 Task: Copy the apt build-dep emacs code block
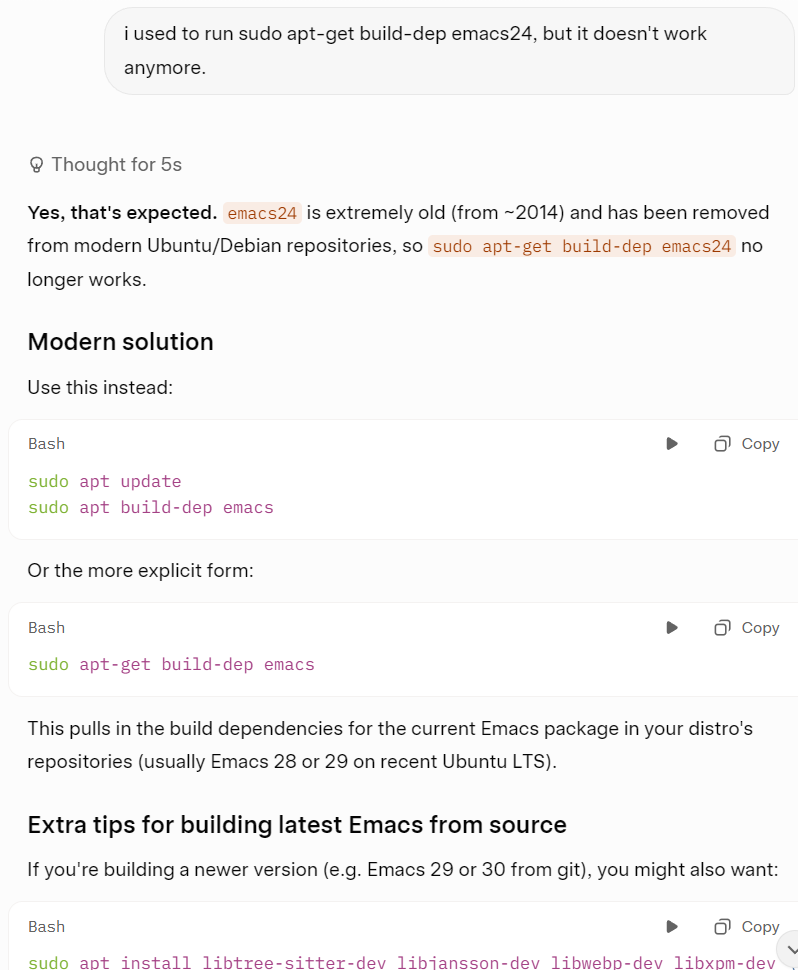(747, 444)
